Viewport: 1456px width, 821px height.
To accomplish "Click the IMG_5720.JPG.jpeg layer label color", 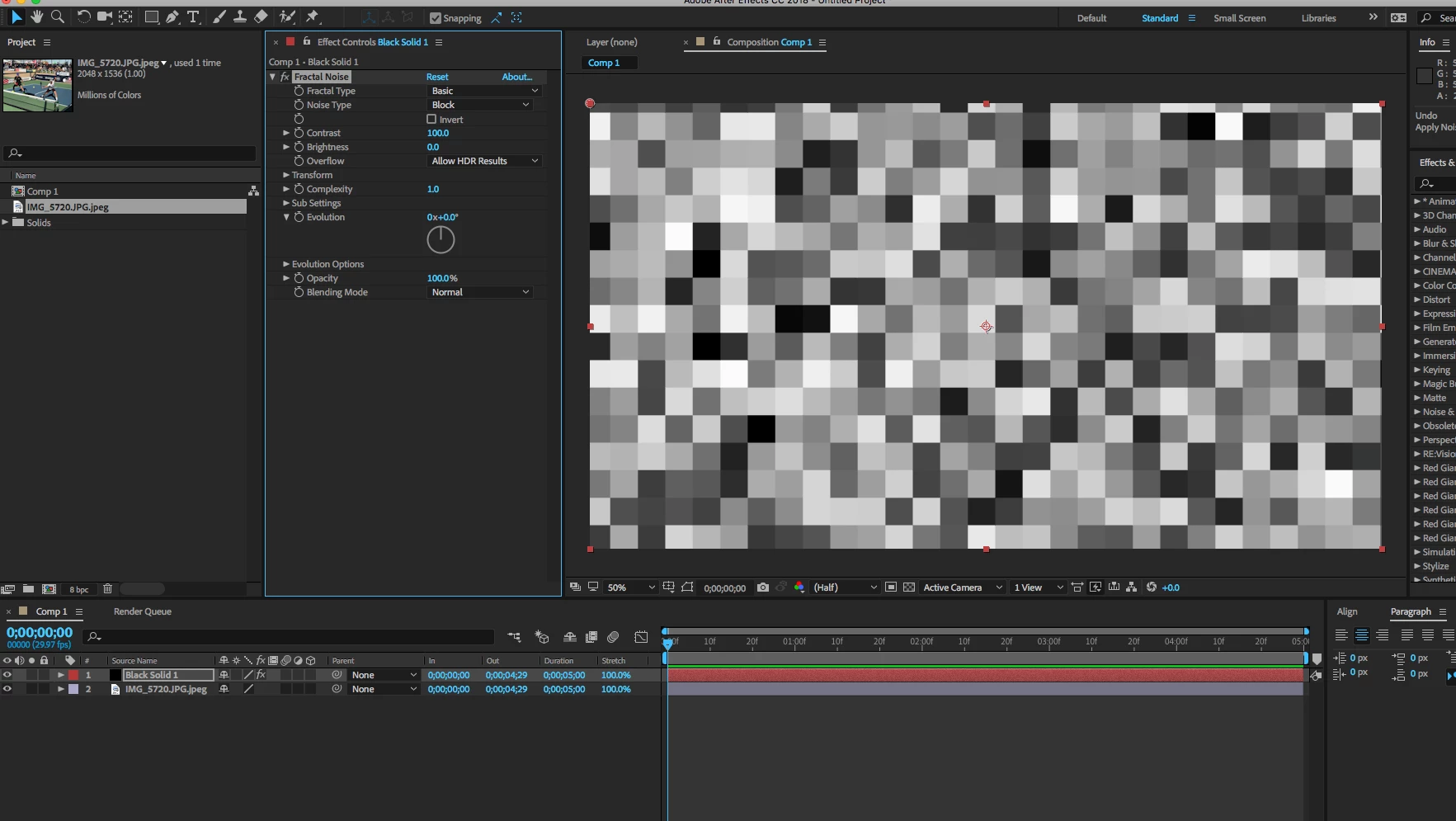I will [73, 689].
